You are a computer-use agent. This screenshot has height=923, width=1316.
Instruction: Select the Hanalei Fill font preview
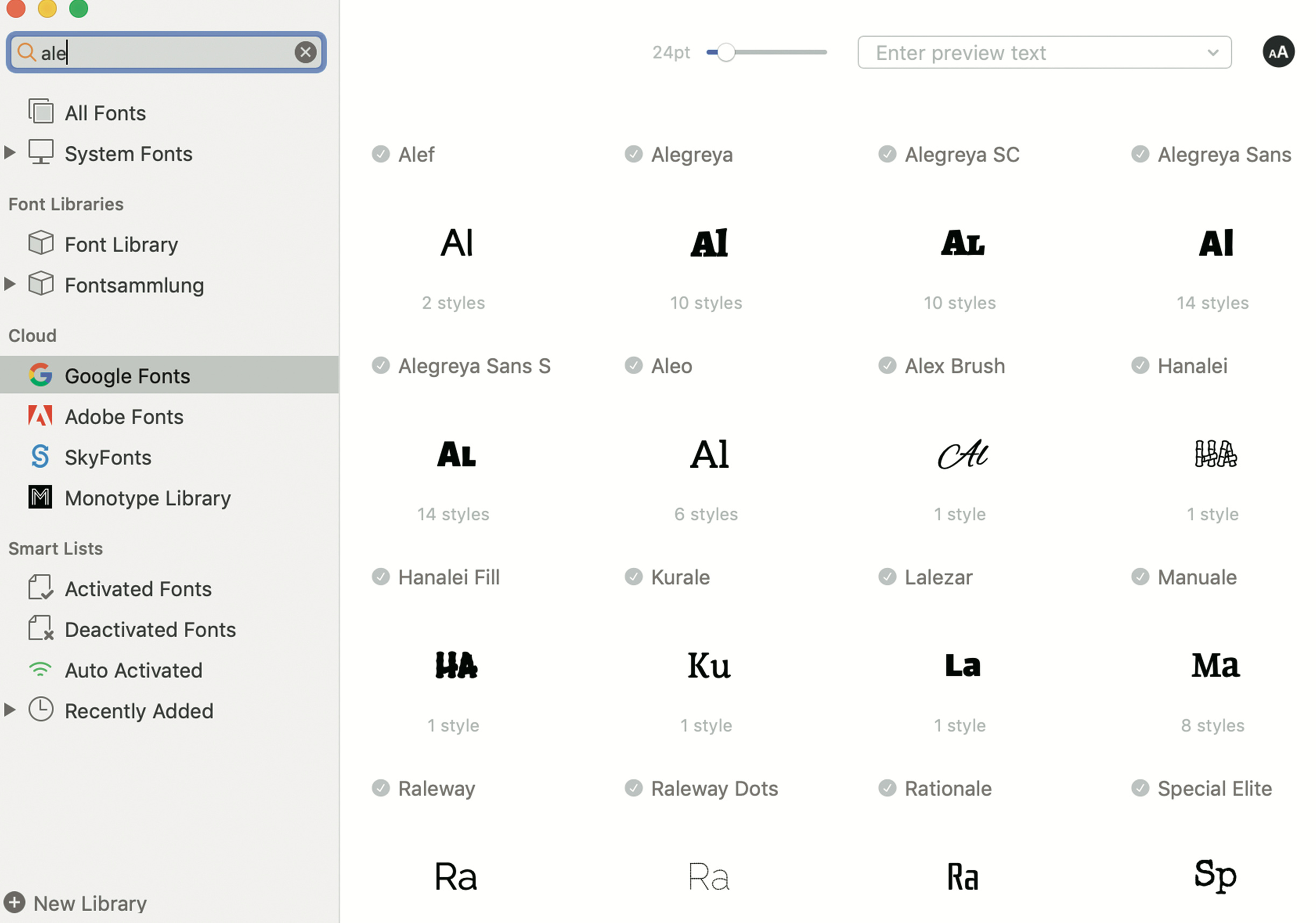click(x=456, y=665)
